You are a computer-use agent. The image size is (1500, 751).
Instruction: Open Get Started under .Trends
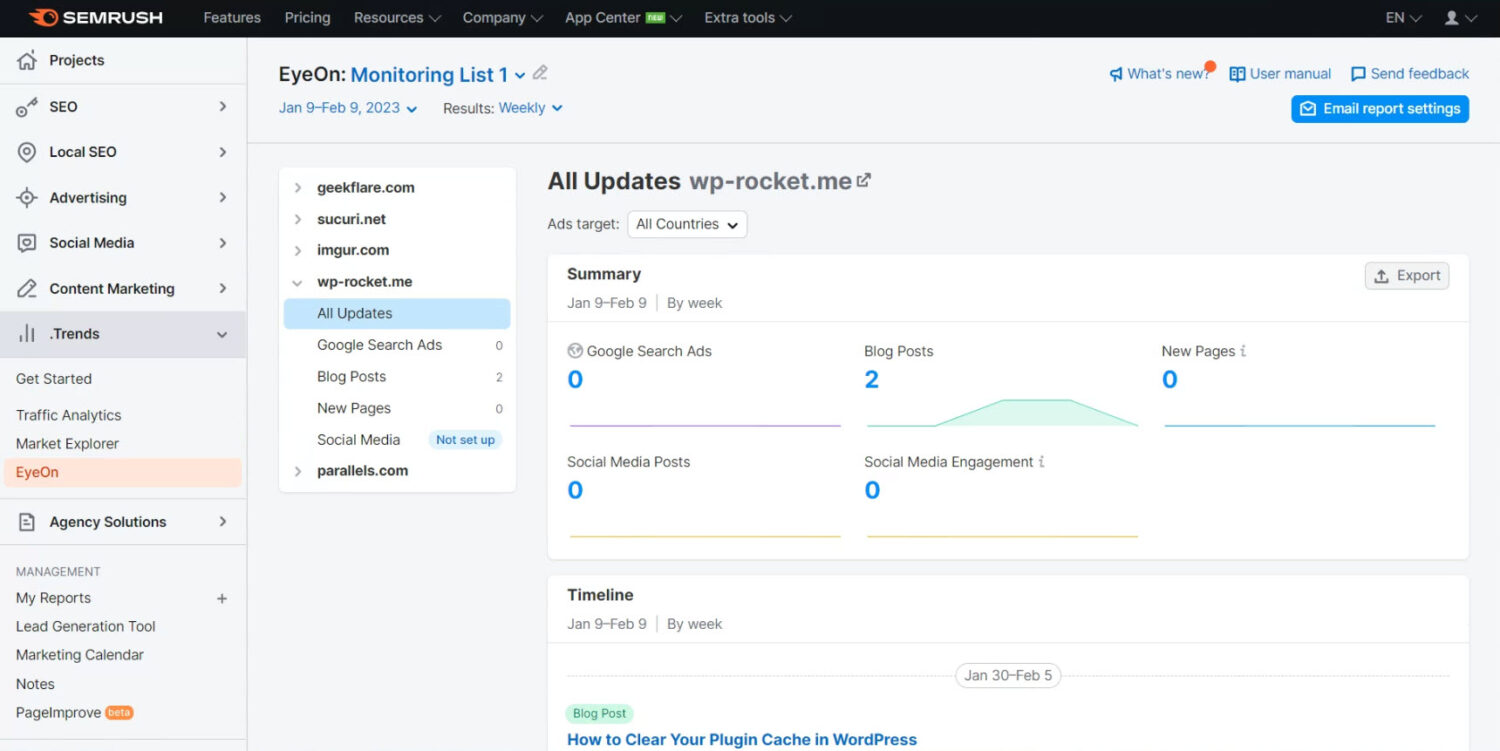(54, 379)
